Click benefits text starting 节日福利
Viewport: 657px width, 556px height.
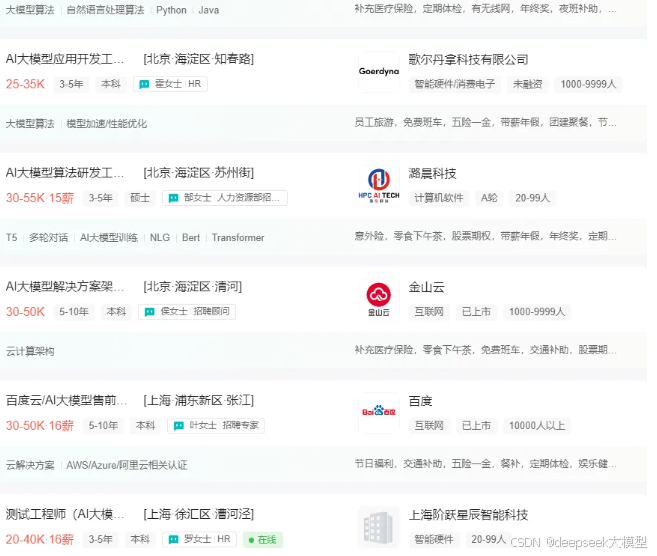click(485, 464)
